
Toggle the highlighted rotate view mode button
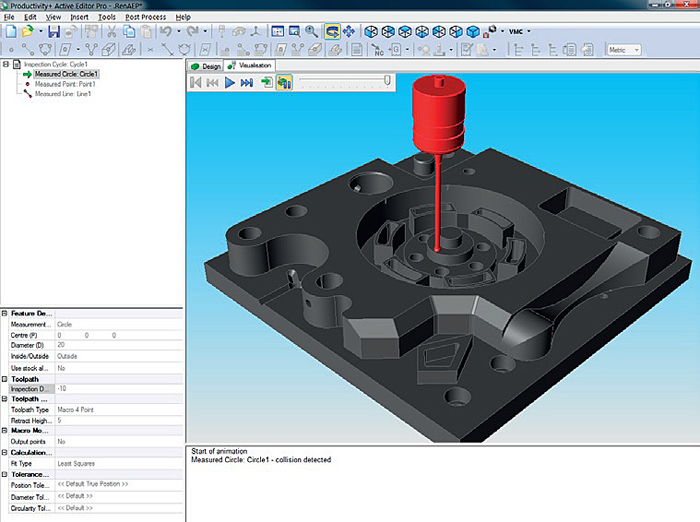[332, 31]
